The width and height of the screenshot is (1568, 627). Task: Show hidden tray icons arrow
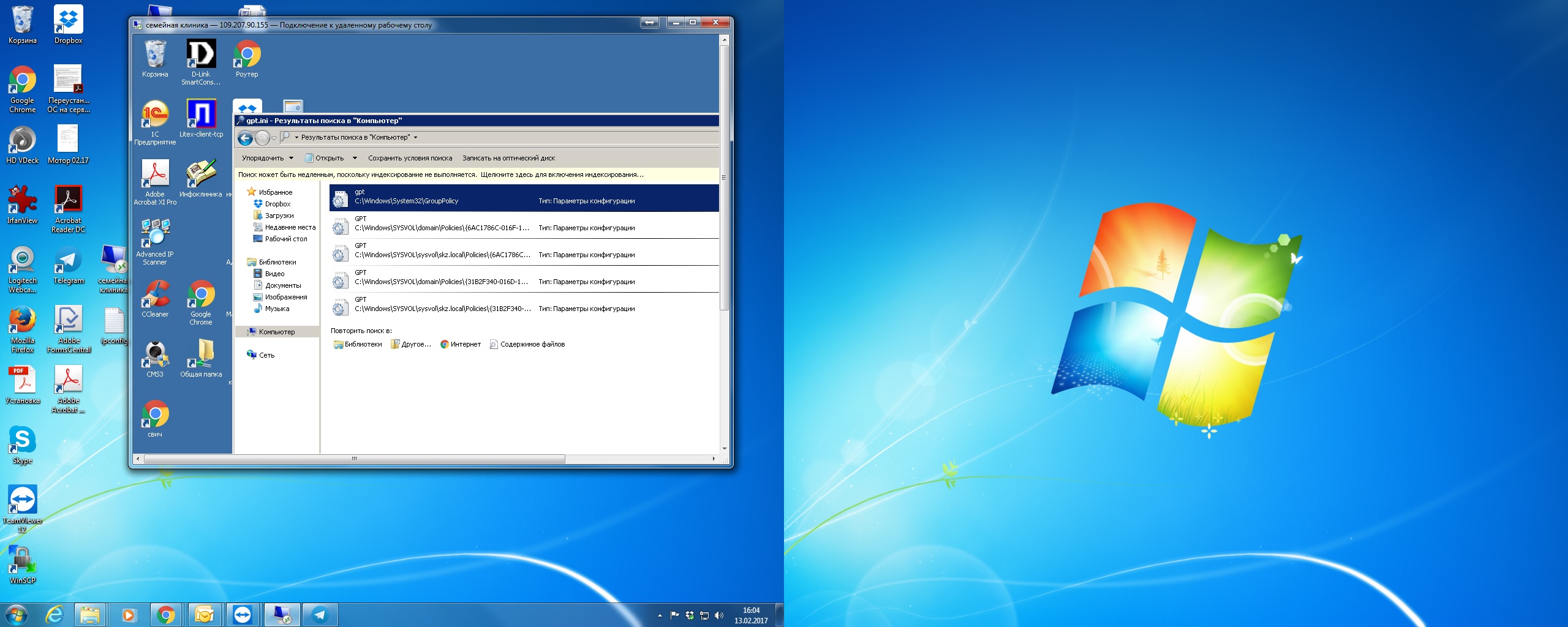pos(660,615)
